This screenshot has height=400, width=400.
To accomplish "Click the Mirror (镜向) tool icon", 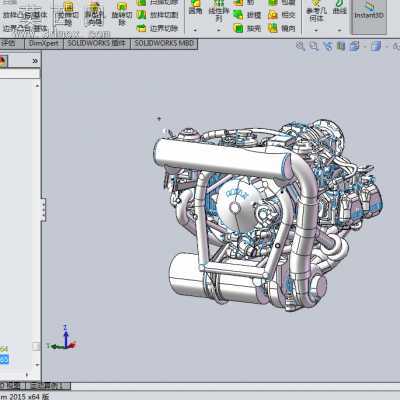I will 273,28.
